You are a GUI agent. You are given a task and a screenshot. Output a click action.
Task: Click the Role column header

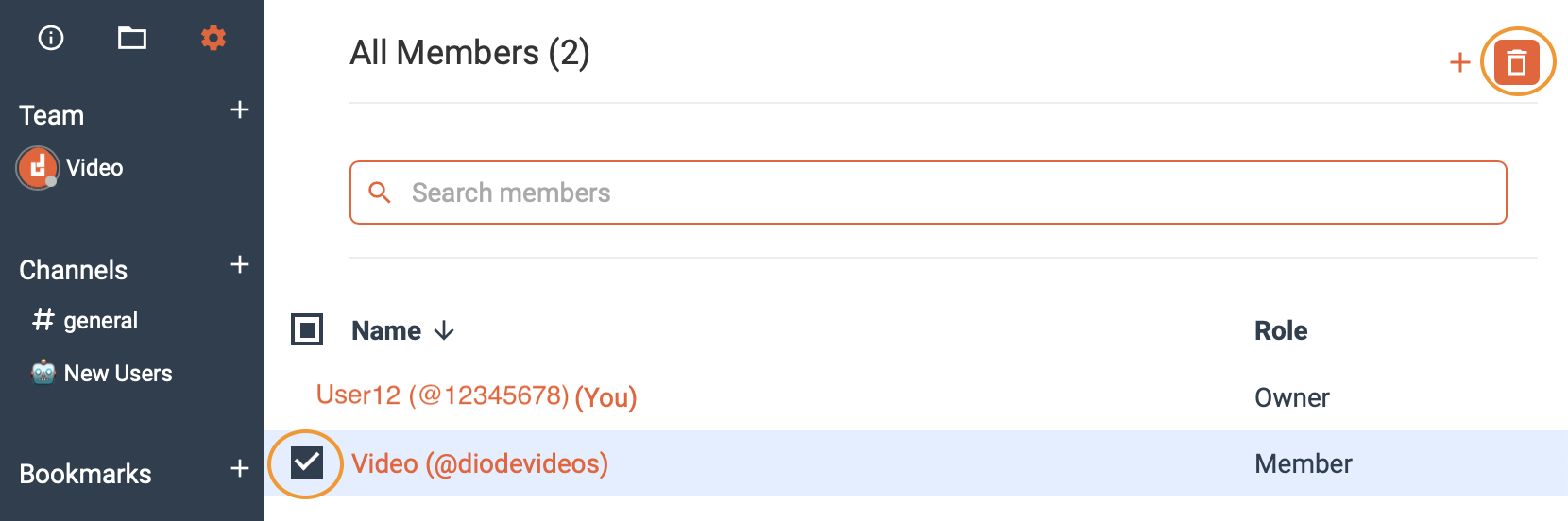click(1281, 331)
